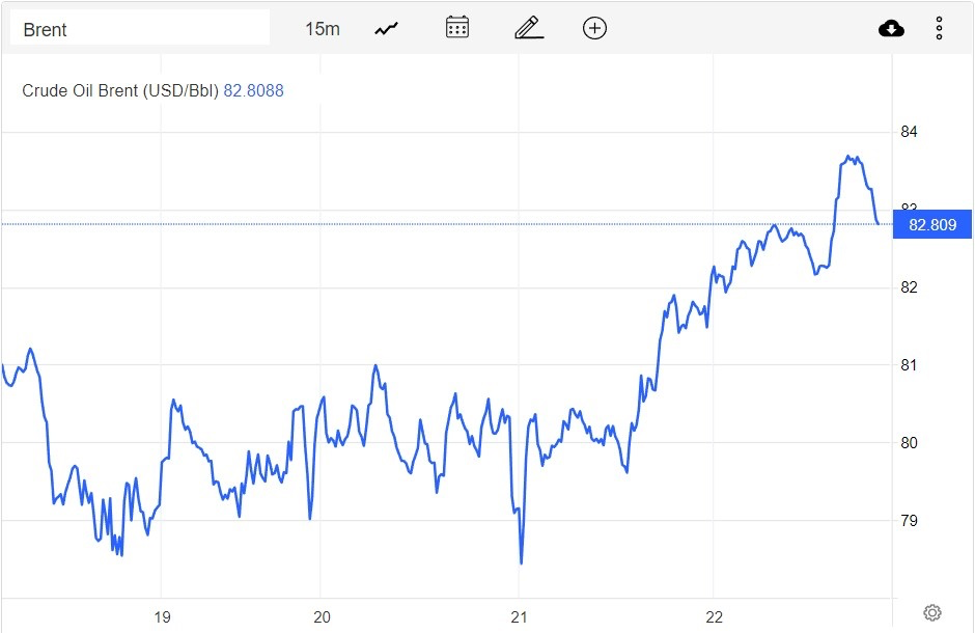
Task: Click the 84 price axis label
Action: coord(908,132)
